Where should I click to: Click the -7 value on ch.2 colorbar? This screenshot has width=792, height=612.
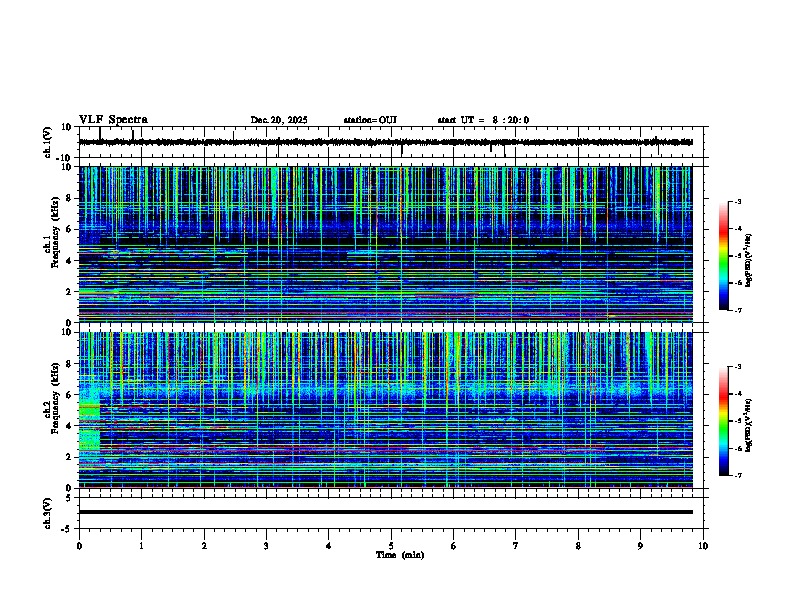click(737, 475)
